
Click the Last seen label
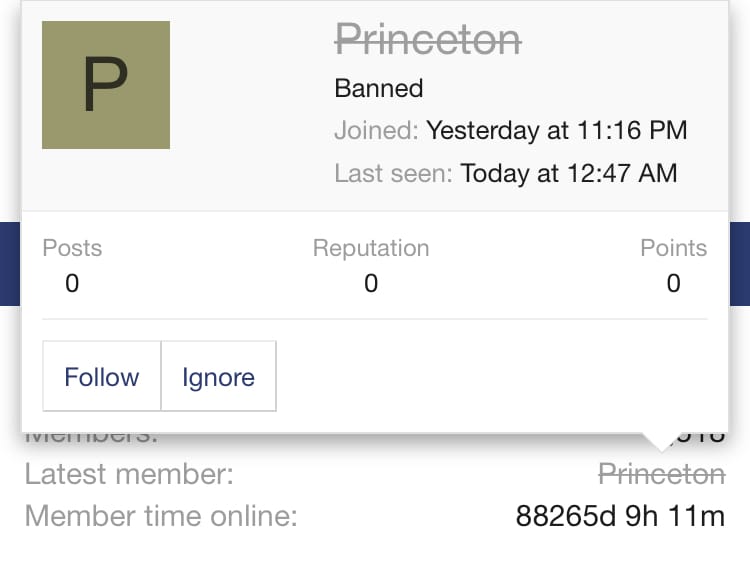(x=393, y=173)
